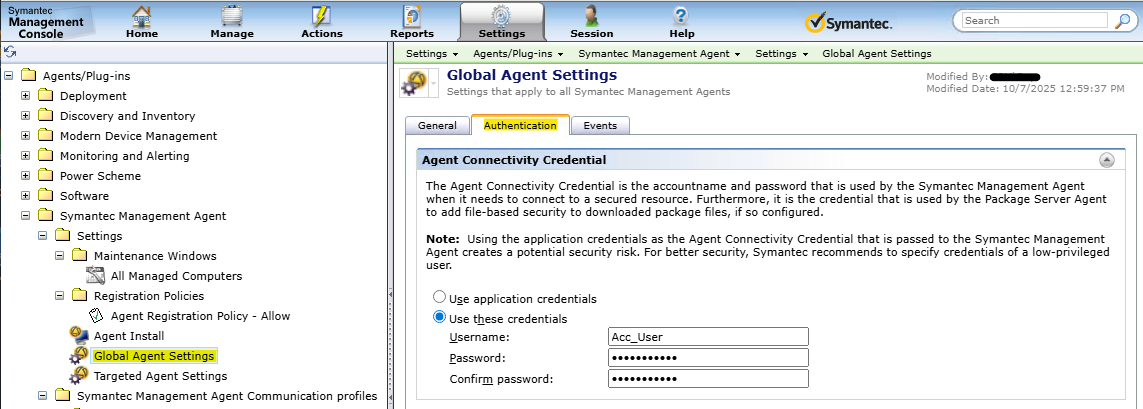Refresh the navigation tree

[x=9, y=52]
